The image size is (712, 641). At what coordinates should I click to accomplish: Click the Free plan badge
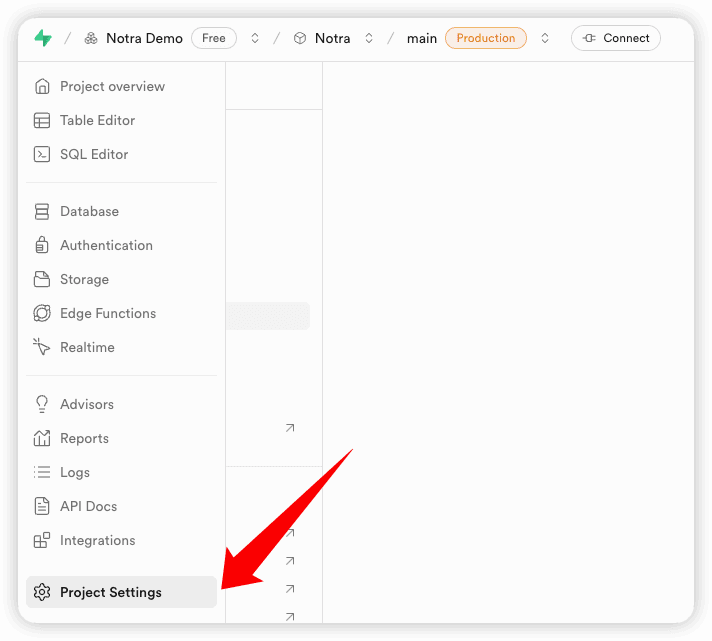(214, 38)
